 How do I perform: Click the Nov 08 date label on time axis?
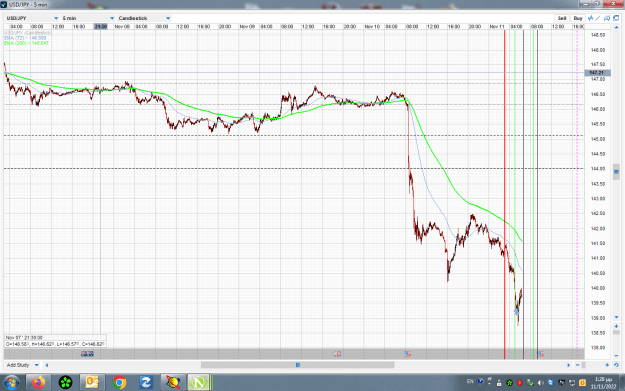click(x=122, y=26)
